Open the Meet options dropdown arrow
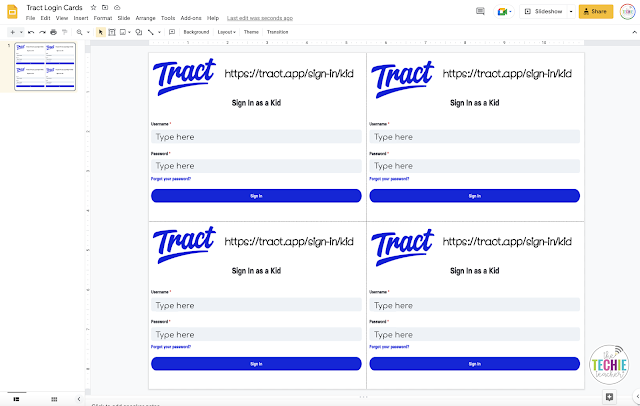 tap(511, 11)
